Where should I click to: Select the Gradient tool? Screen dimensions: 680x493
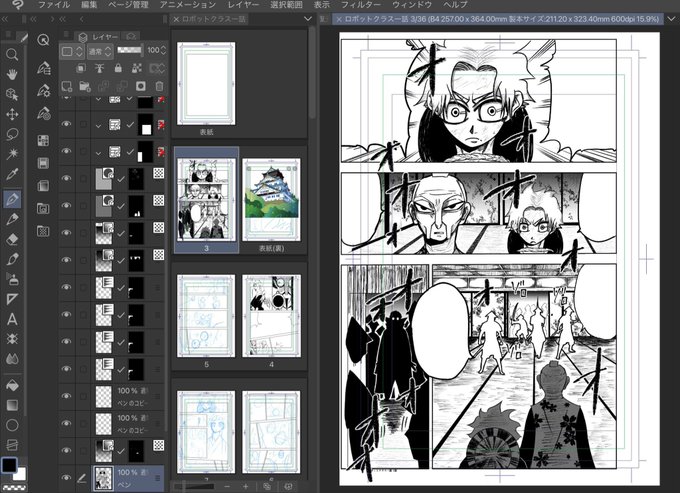(12, 405)
